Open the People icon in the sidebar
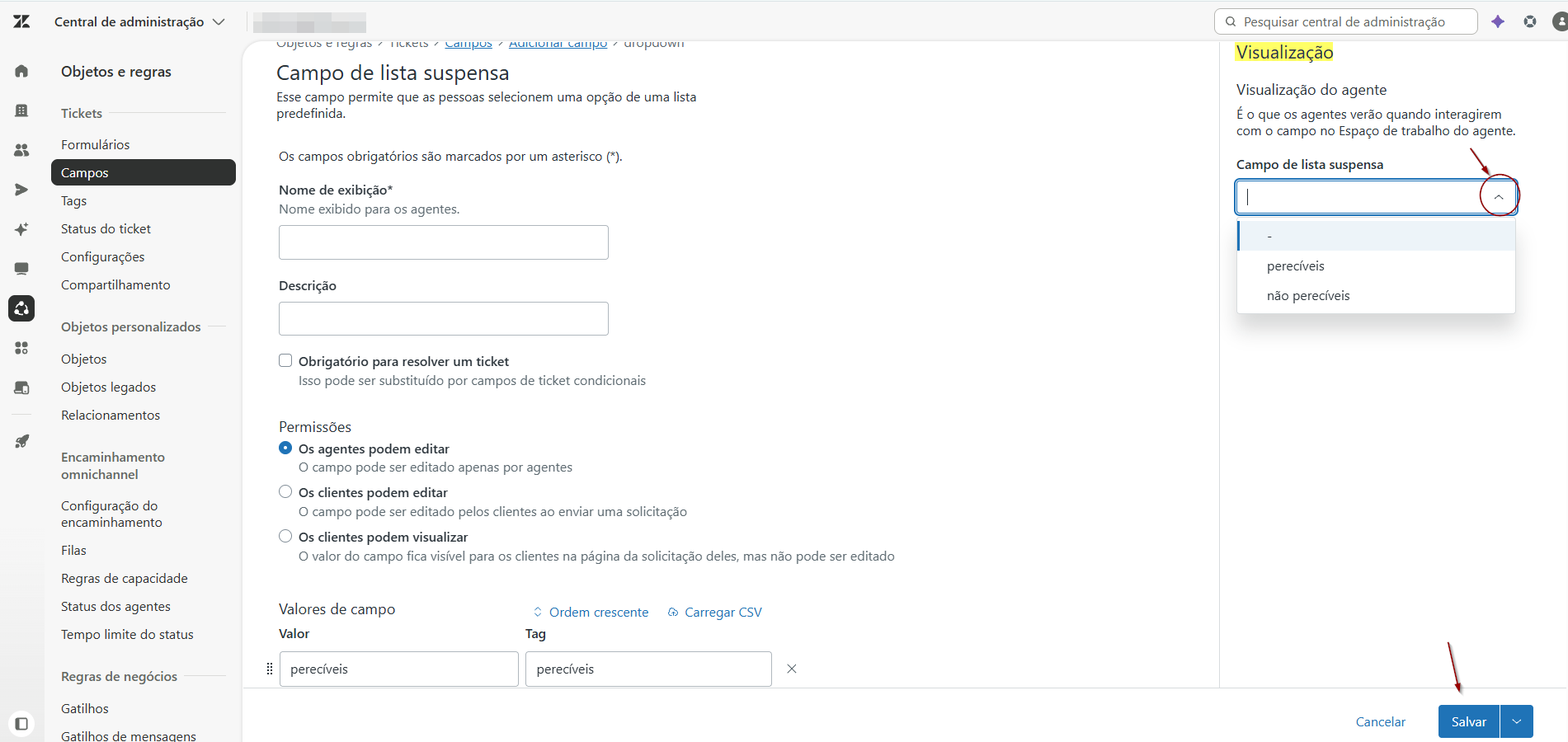The width and height of the screenshot is (1568, 742). [x=21, y=150]
